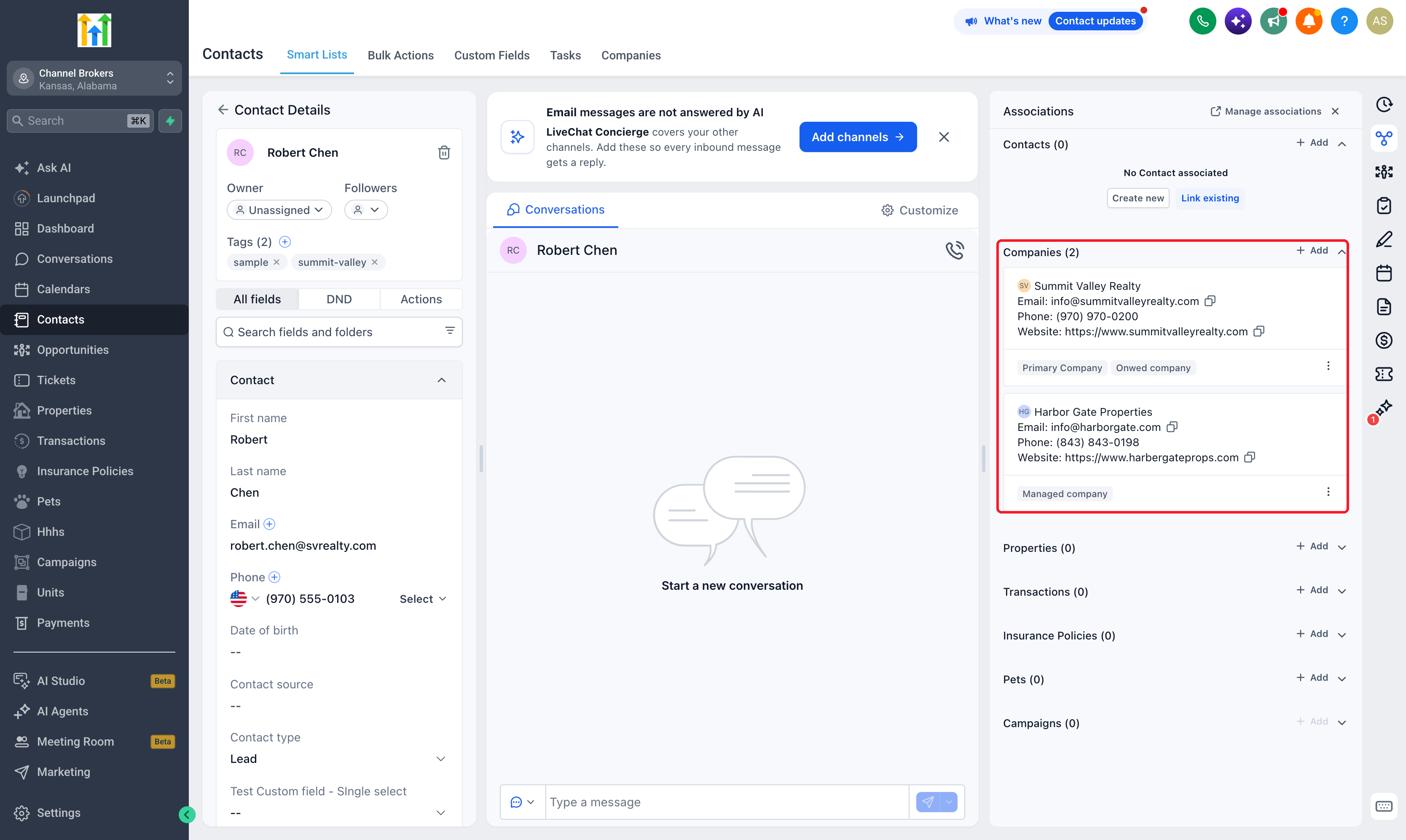This screenshot has height=840, width=1406.
Task: Click Create new contact button
Action: tap(1138, 198)
